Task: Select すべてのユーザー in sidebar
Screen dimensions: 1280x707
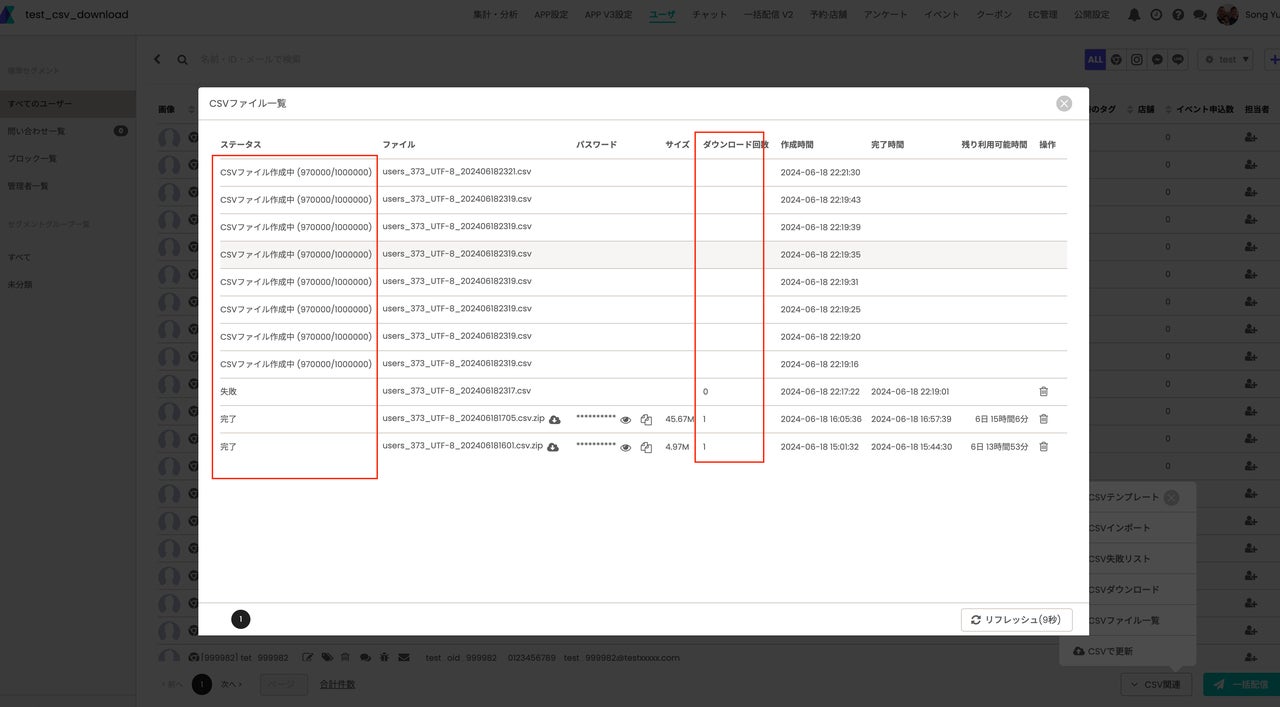Action: pyautogui.click(x=68, y=104)
